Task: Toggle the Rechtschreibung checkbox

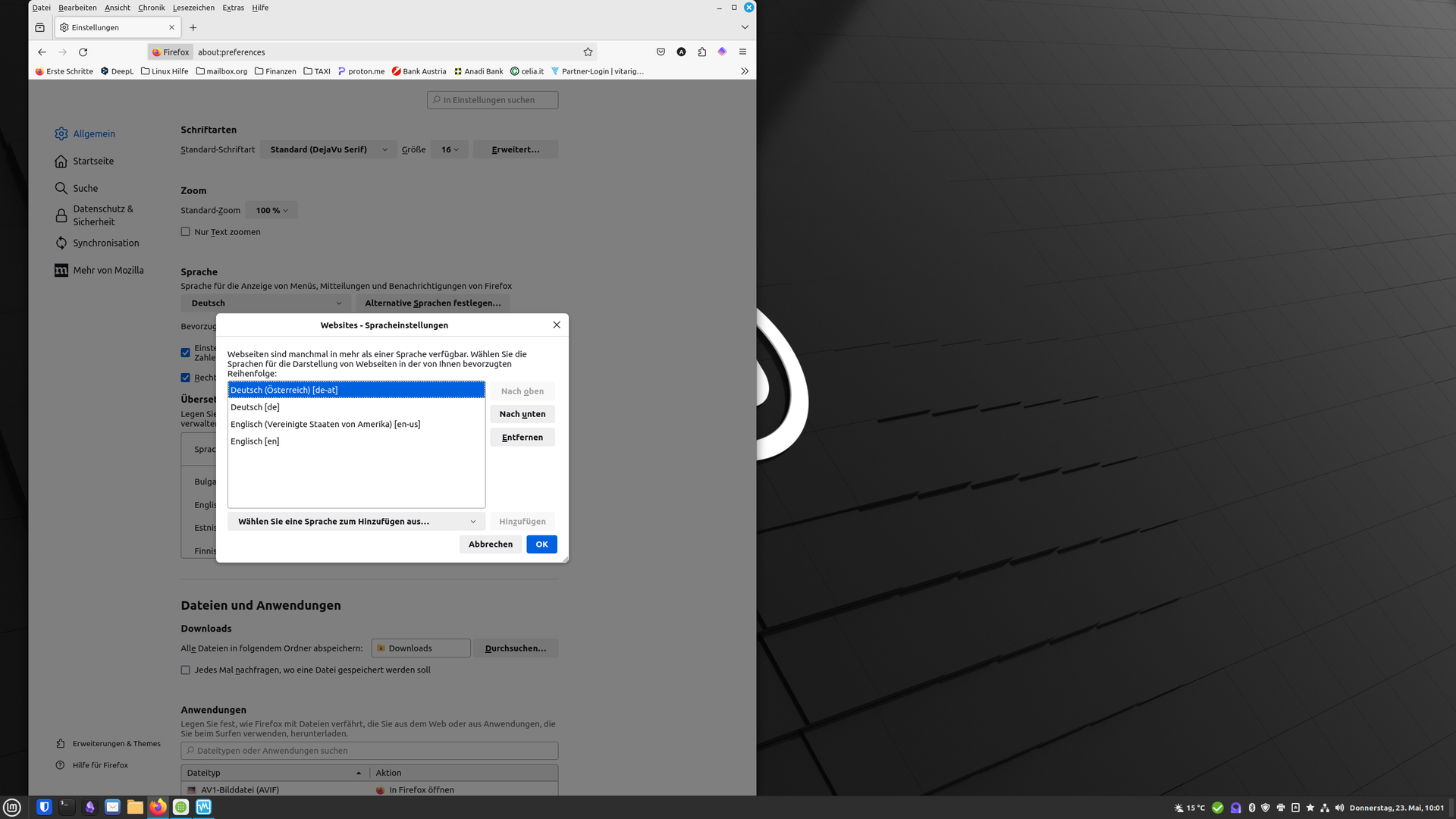Action: [x=186, y=378]
